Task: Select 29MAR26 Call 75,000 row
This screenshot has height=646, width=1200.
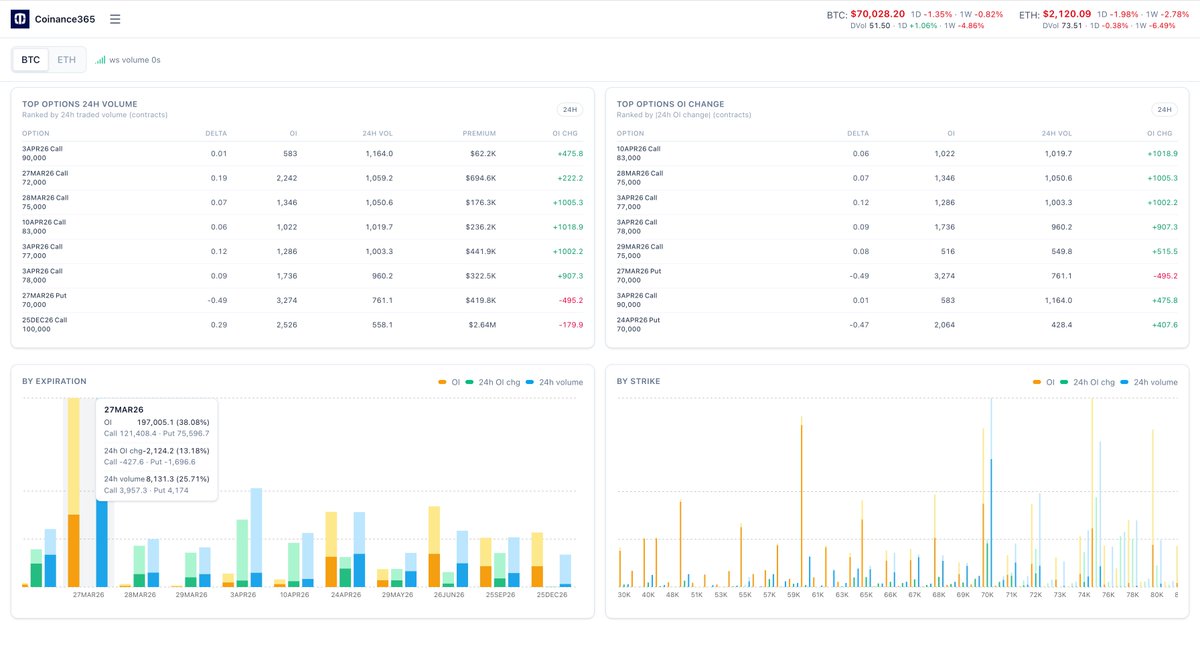Action: point(897,251)
